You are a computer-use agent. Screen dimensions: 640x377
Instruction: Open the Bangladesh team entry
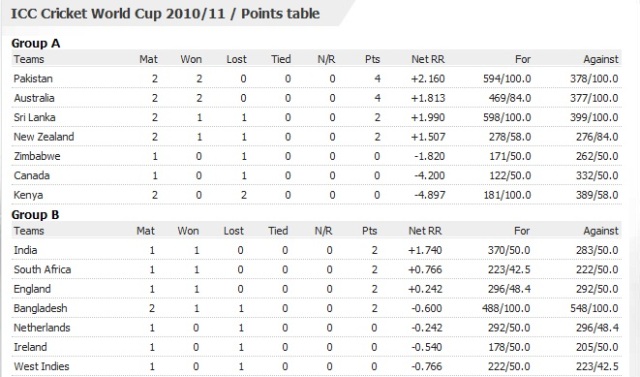pyautogui.click(x=40, y=308)
